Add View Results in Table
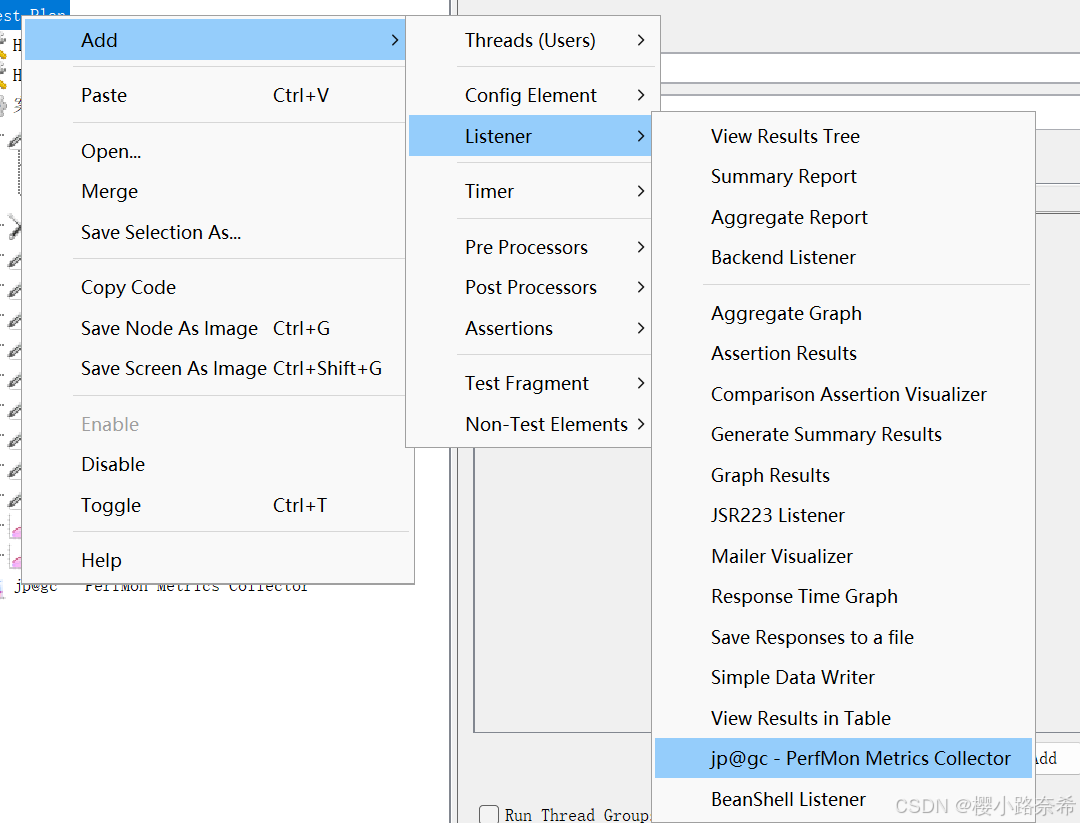Viewport: 1080px width, 823px height. click(843, 718)
